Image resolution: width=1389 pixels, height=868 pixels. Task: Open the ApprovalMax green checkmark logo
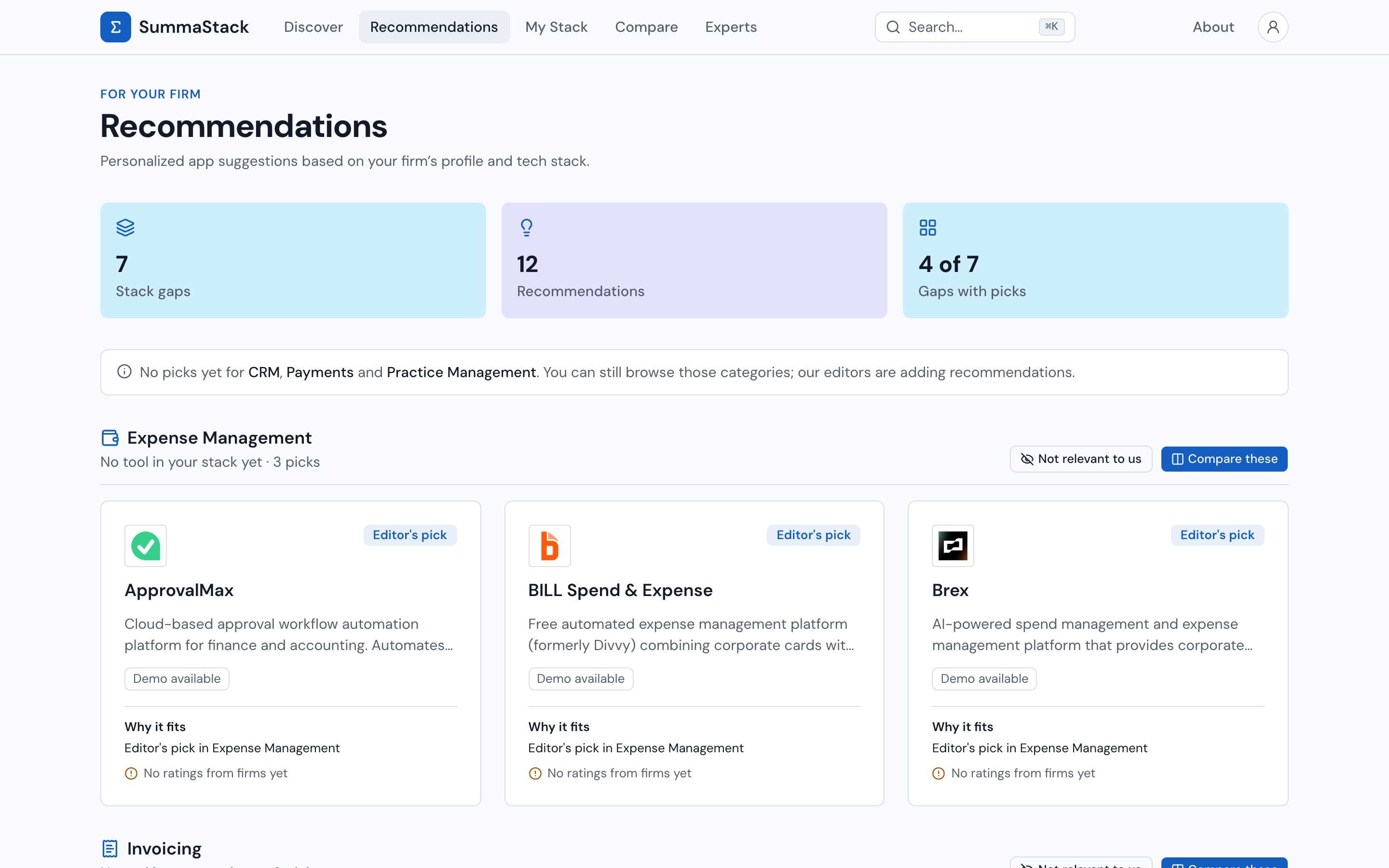click(x=146, y=545)
